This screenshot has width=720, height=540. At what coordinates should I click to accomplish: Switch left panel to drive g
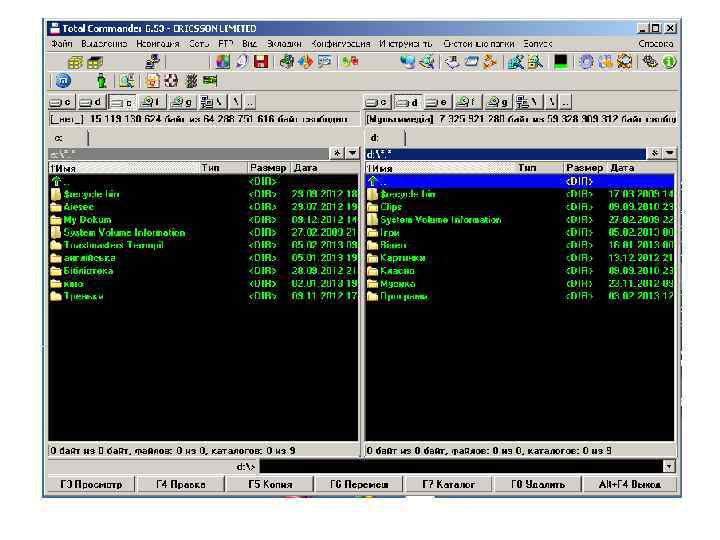(182, 102)
